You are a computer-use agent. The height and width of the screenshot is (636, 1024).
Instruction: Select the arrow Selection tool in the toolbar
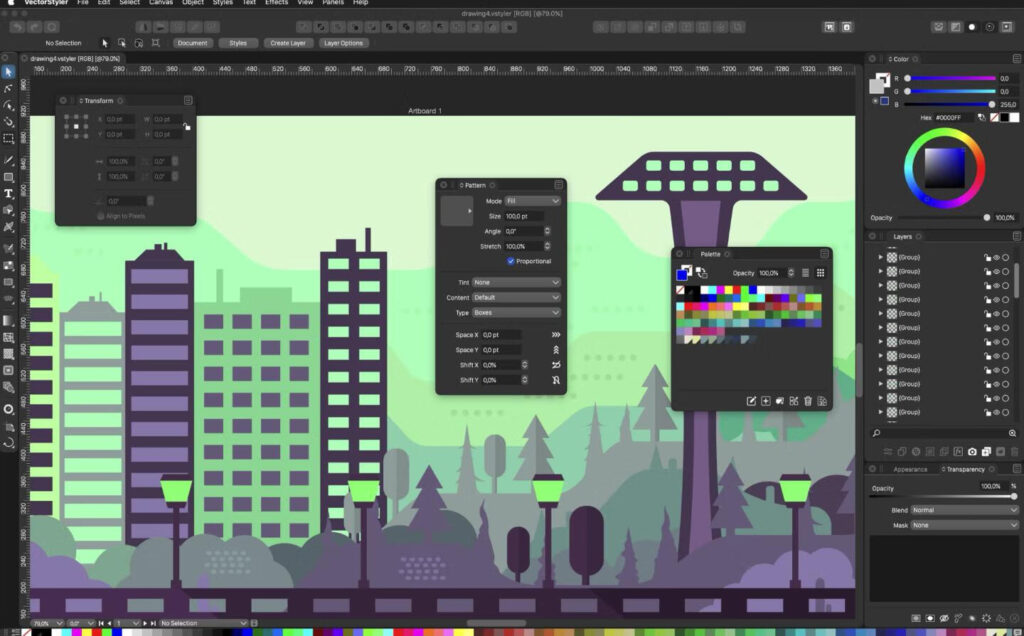pyautogui.click(x=9, y=72)
